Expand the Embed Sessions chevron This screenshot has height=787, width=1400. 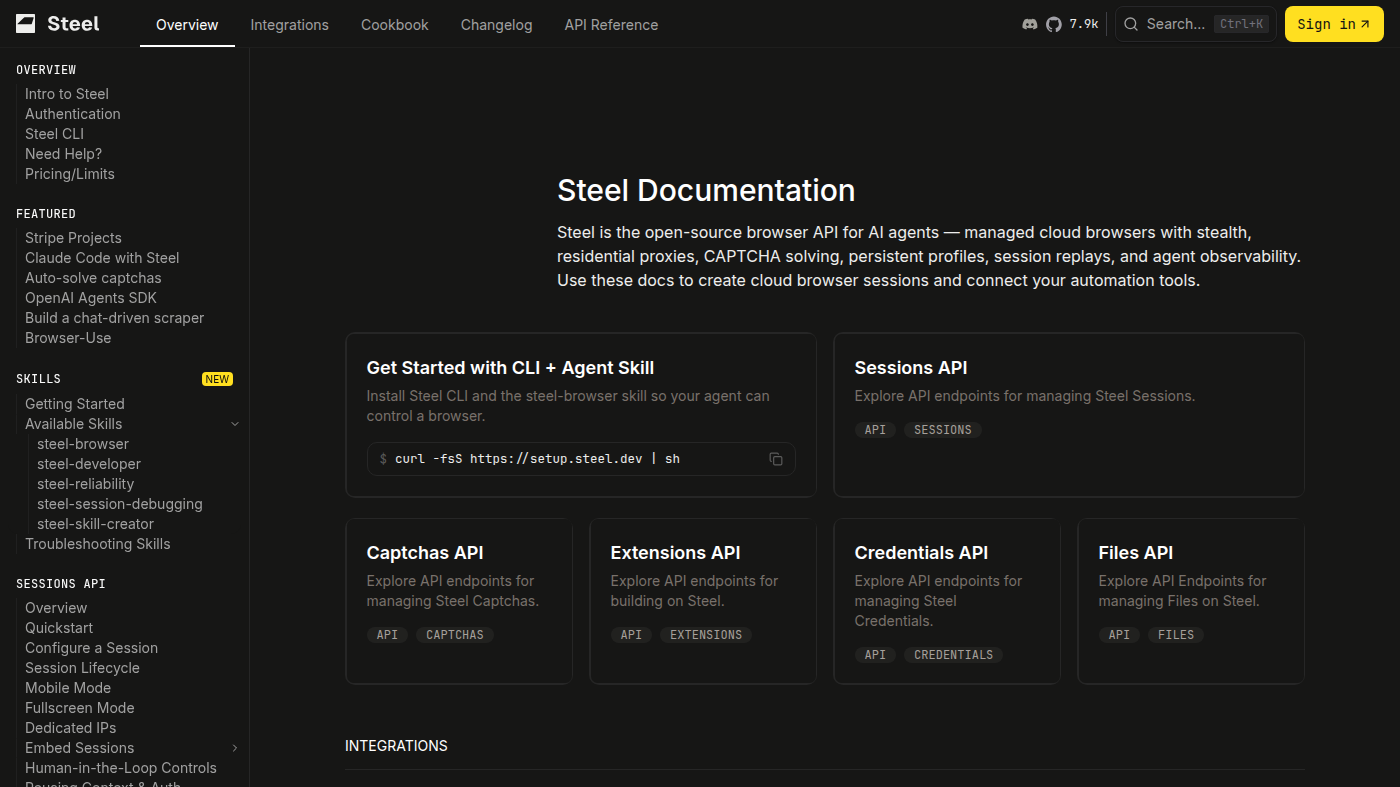click(x=235, y=748)
